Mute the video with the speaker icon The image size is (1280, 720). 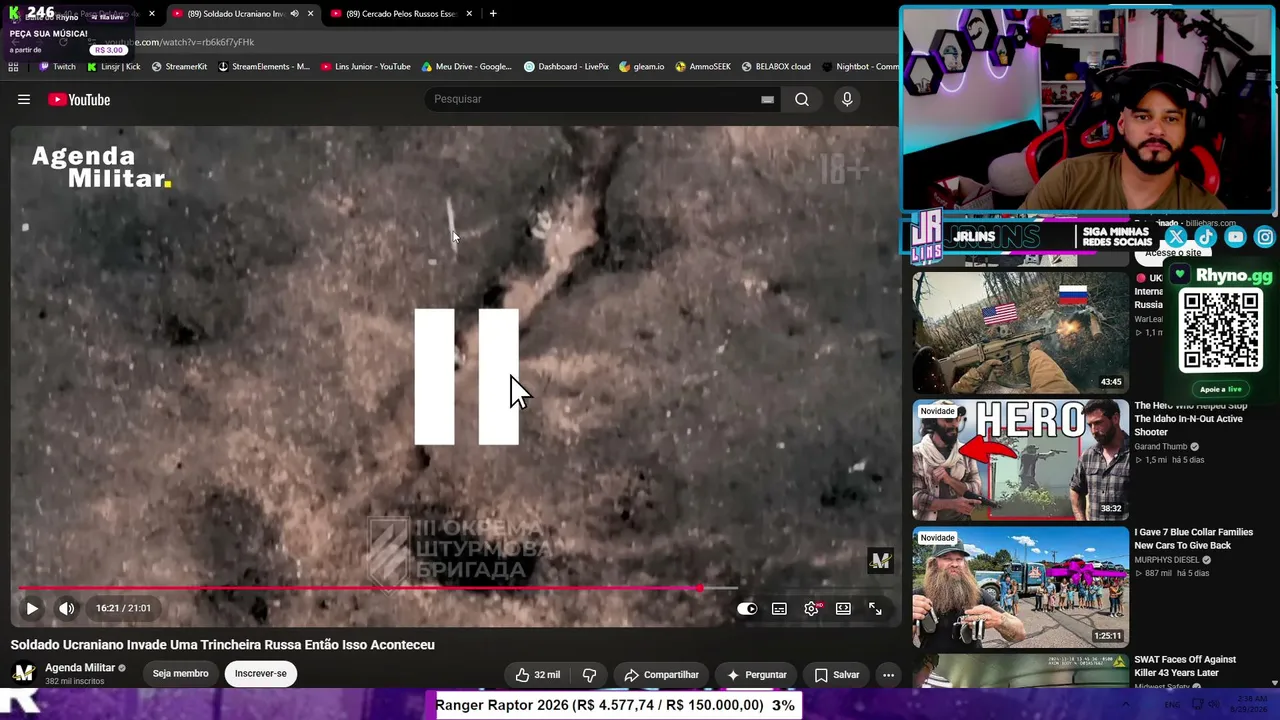[x=66, y=608]
